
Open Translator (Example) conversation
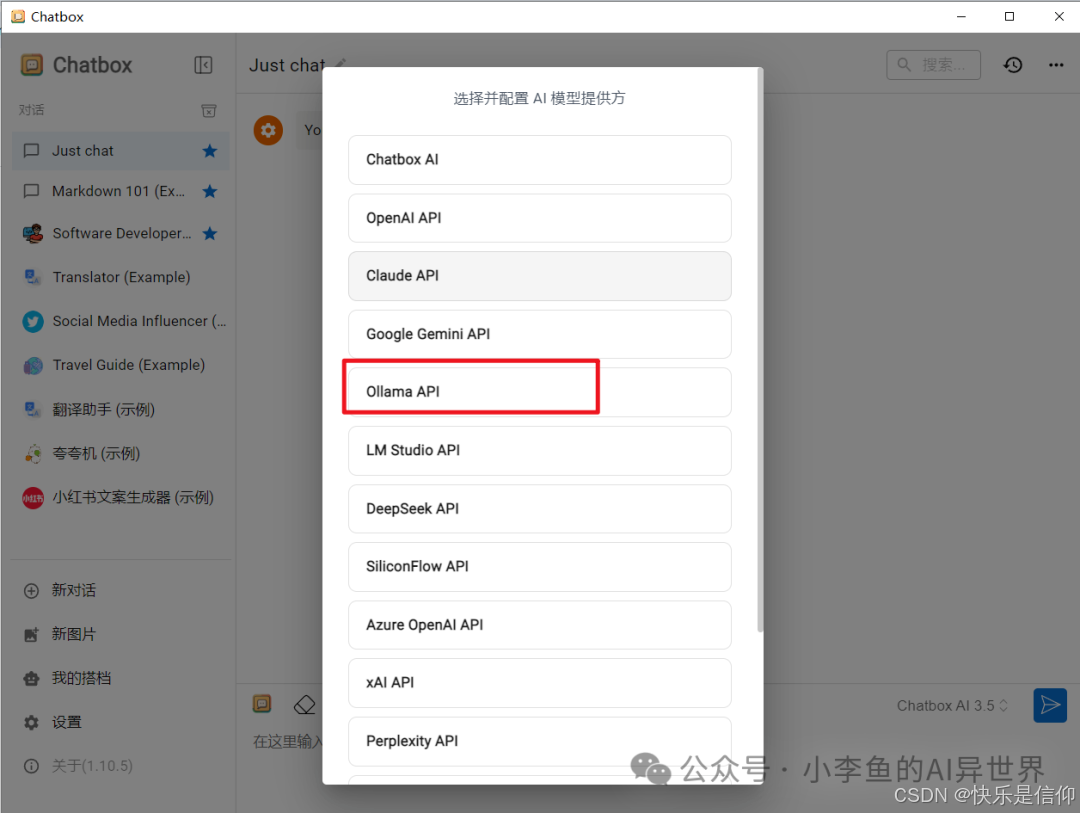coord(121,277)
